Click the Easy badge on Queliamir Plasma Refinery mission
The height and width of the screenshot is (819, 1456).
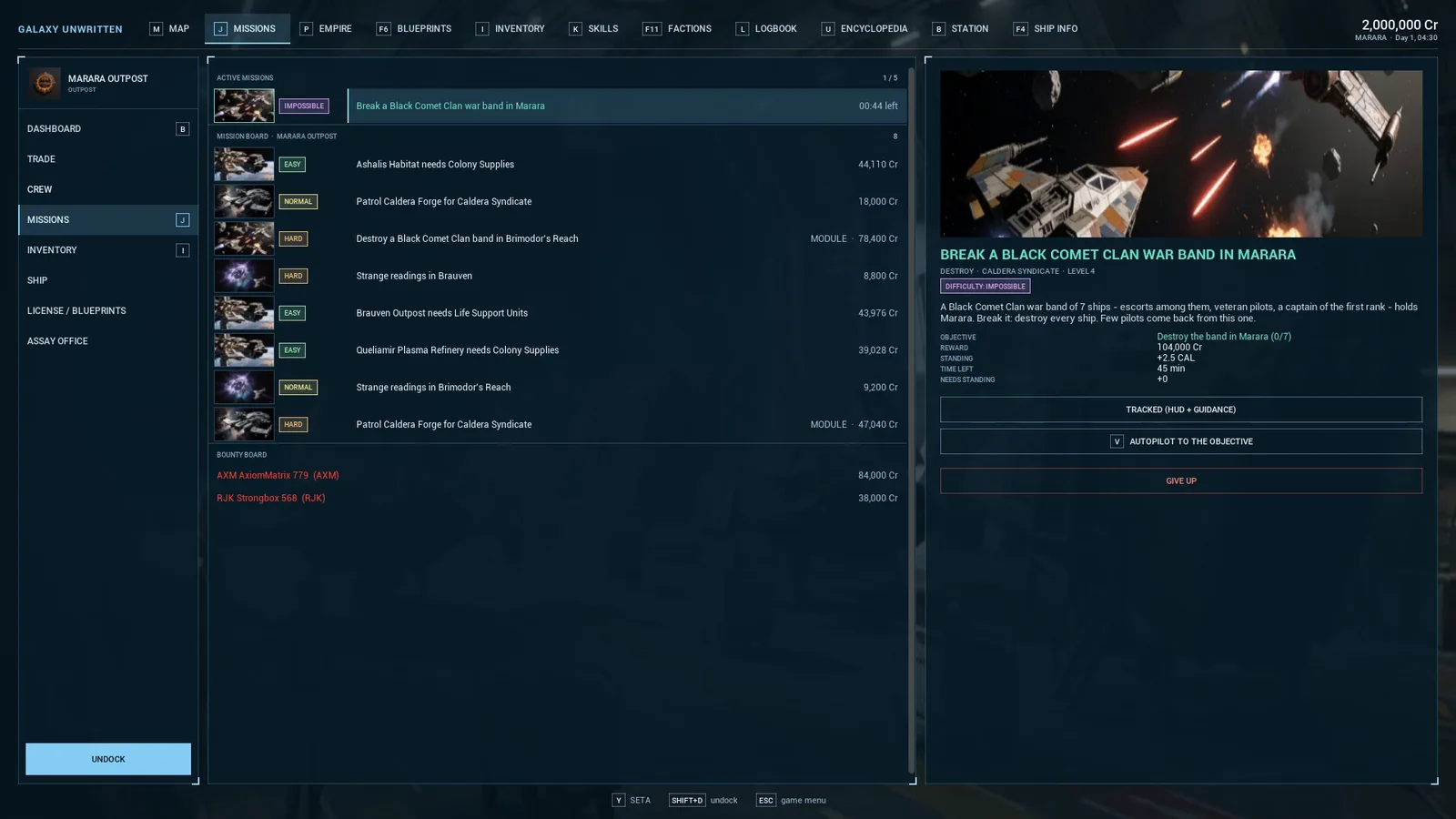tap(292, 350)
